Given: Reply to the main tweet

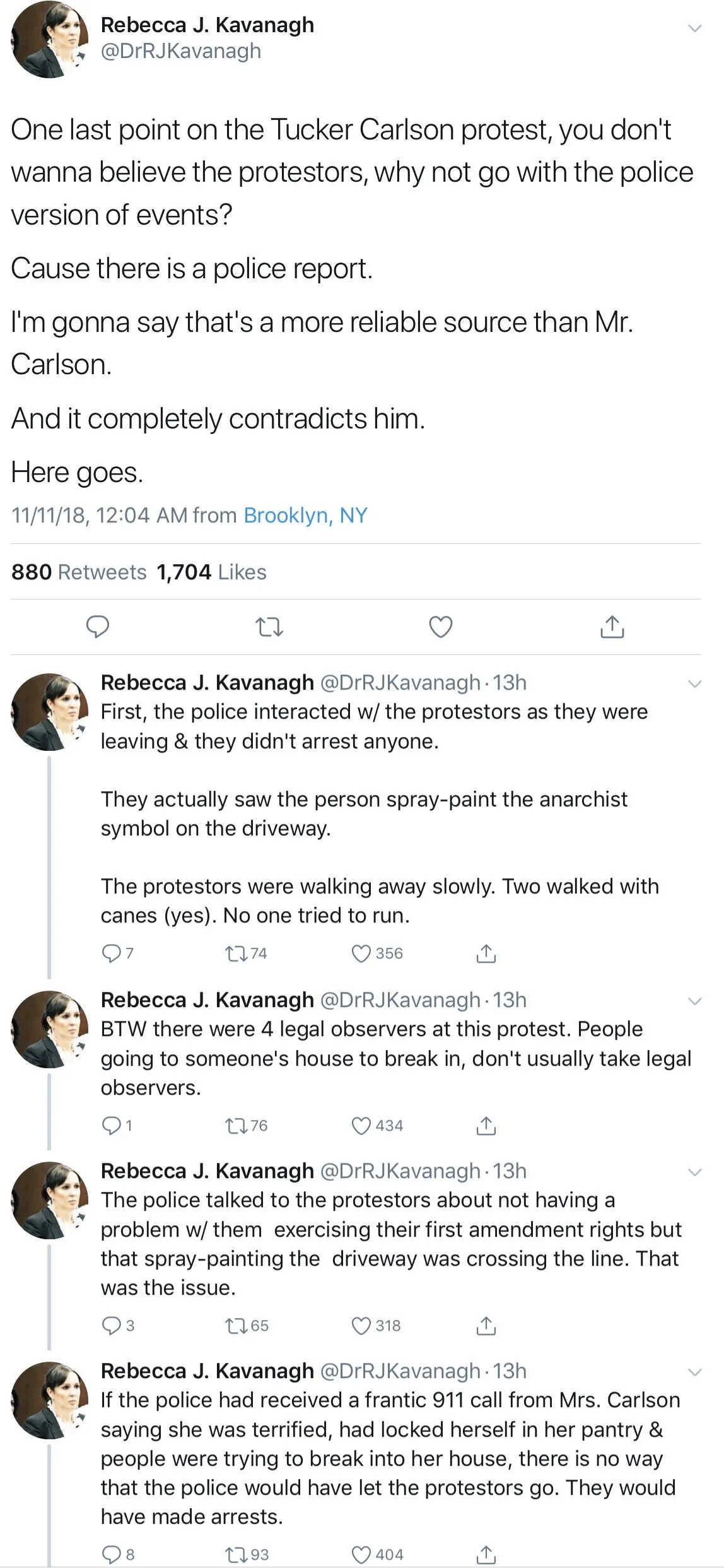Looking at the screenshot, I should [x=98, y=627].
